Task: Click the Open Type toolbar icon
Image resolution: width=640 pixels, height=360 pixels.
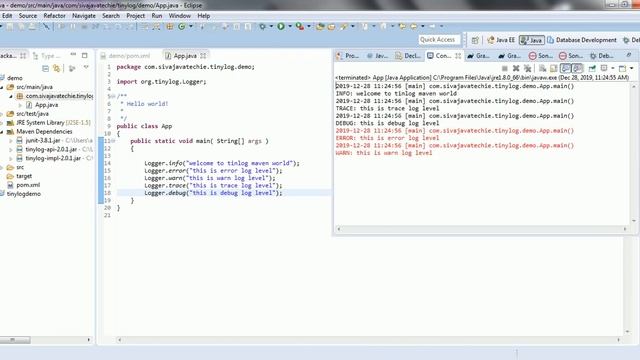Action: [x=320, y=27]
